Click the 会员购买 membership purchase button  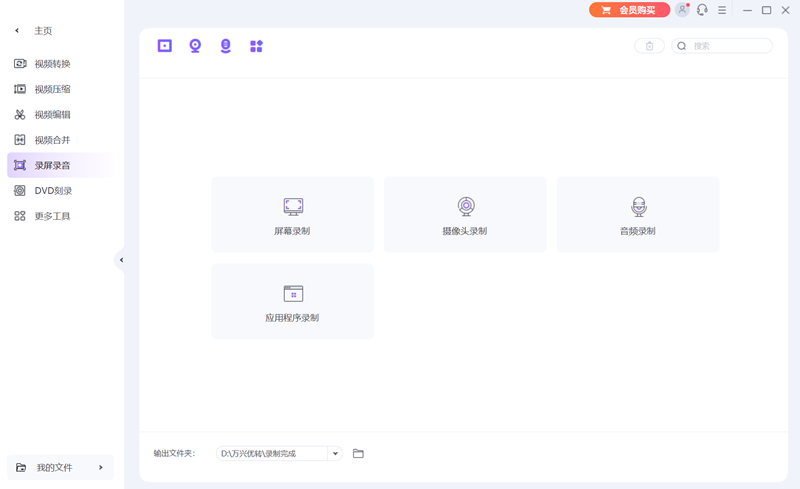(x=629, y=10)
